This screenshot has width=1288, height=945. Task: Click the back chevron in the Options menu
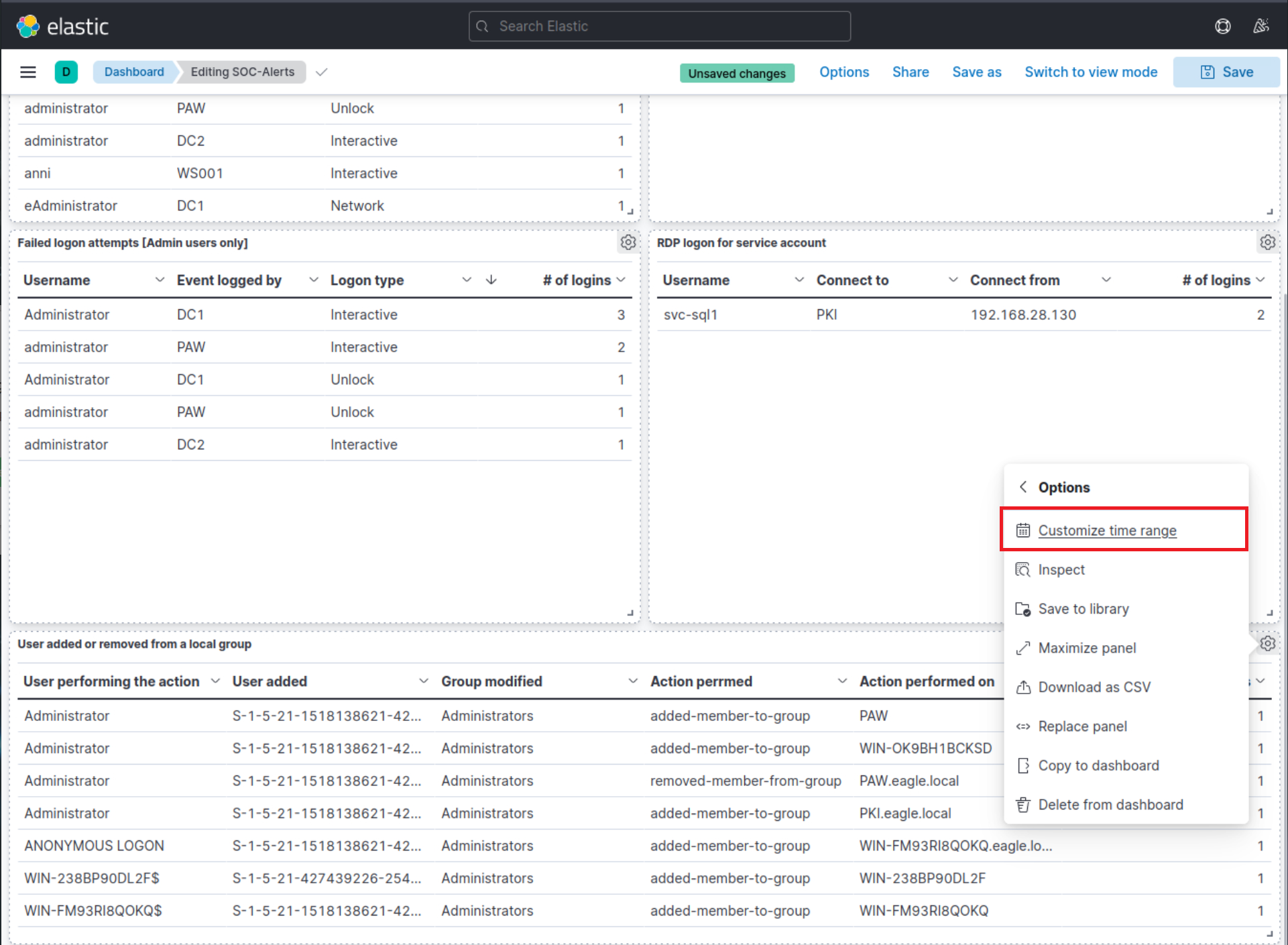pyautogui.click(x=1023, y=487)
